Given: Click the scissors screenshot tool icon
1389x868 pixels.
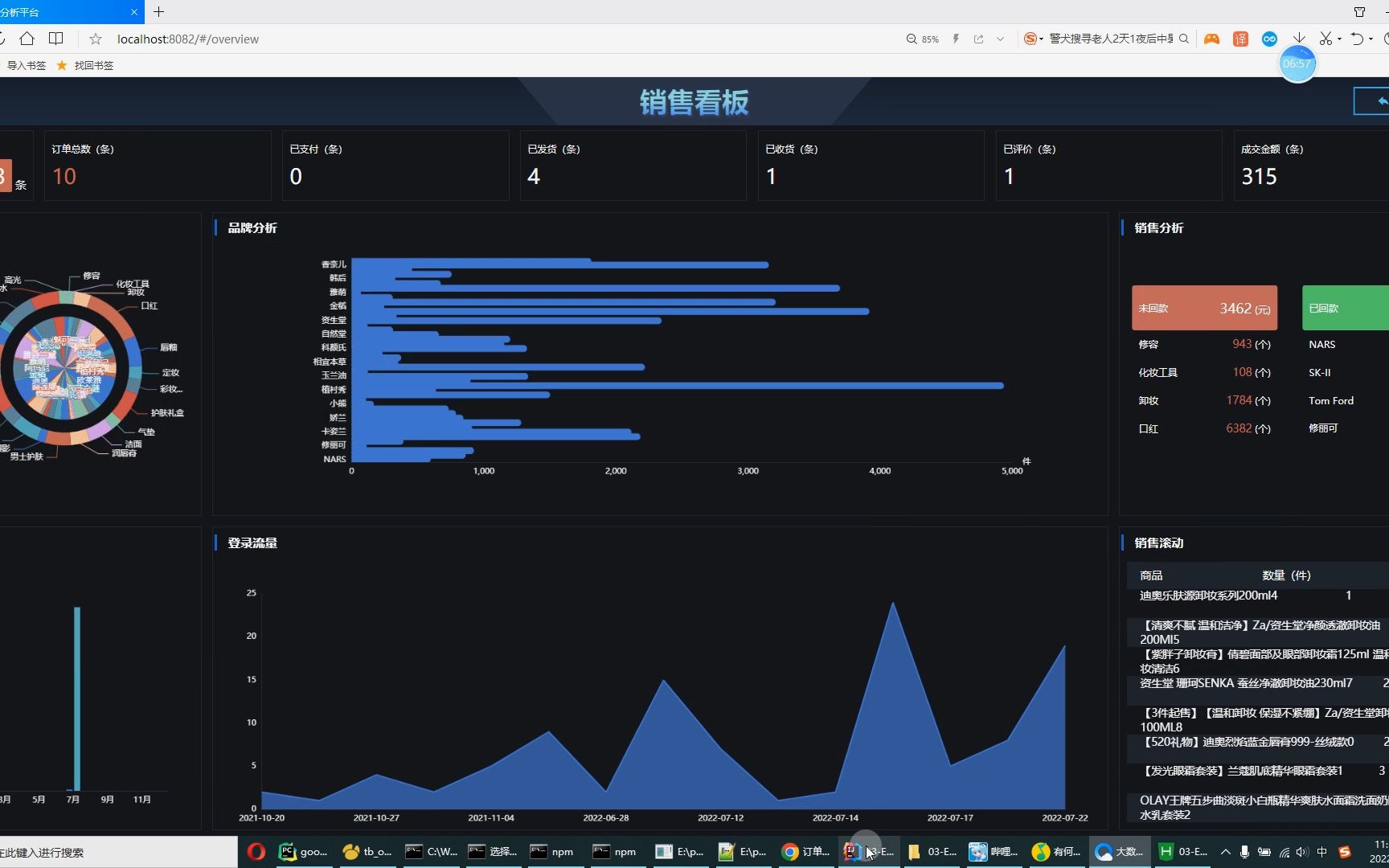Looking at the screenshot, I should click(x=1325, y=39).
